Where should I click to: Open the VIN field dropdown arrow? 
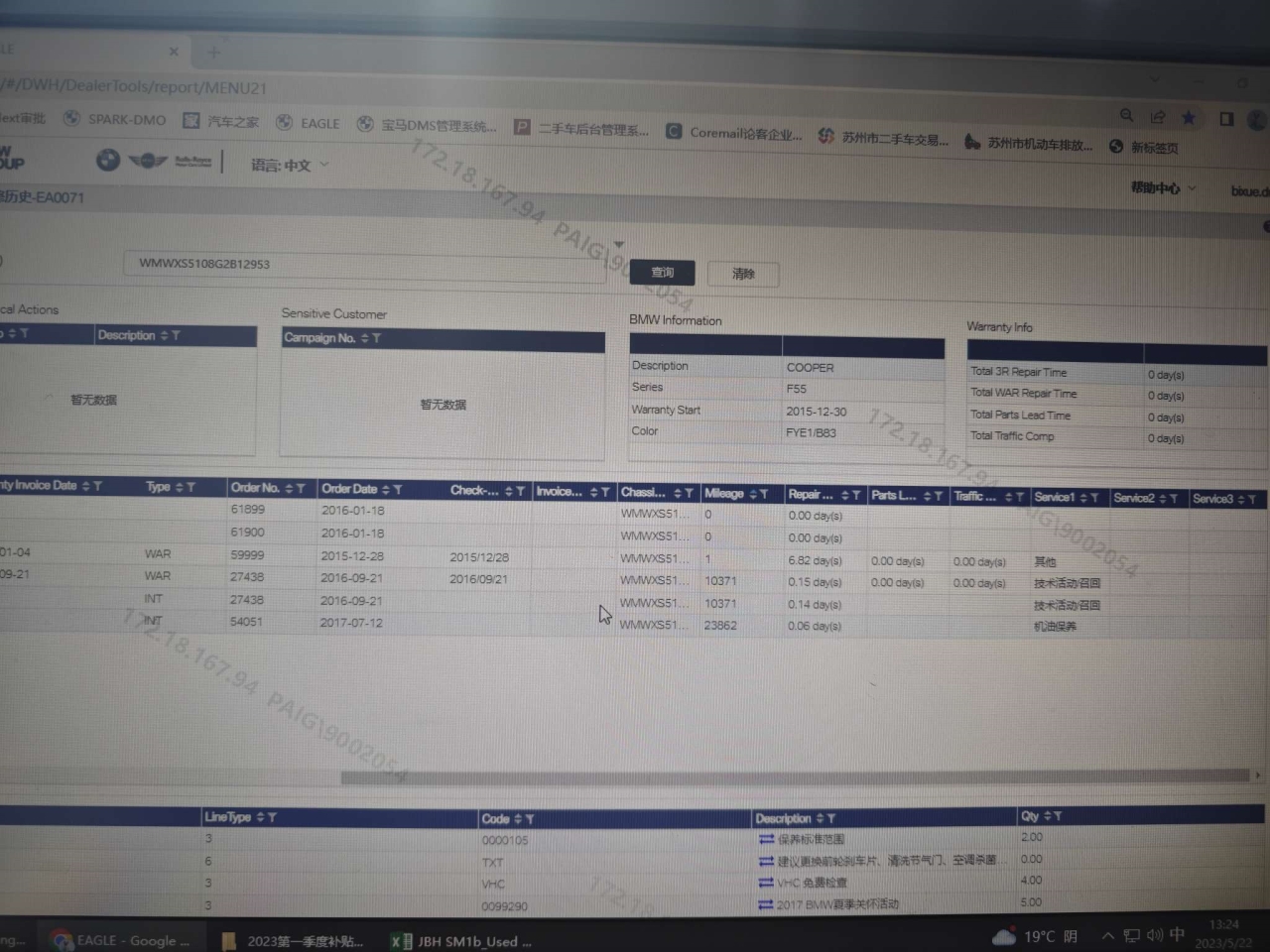coord(618,244)
